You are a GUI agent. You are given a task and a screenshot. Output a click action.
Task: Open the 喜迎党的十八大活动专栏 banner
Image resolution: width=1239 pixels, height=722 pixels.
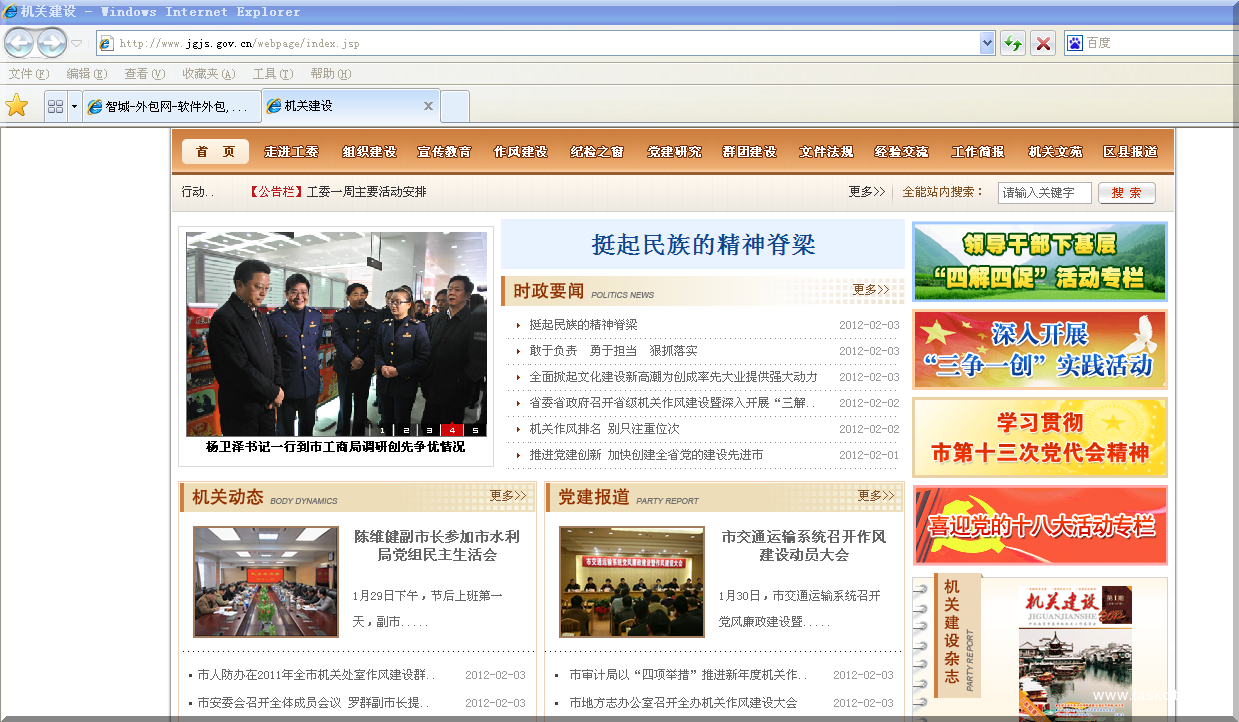tap(1040, 525)
